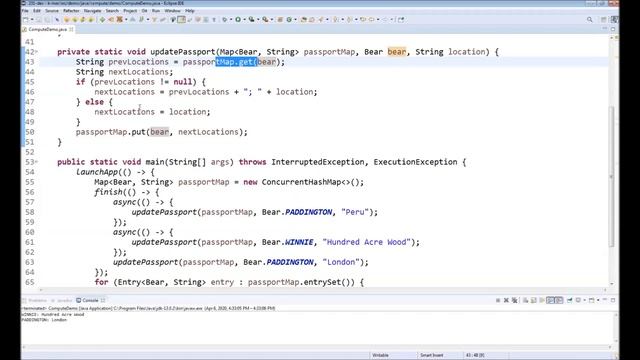Open the Edit menu
This screenshot has width=640, height=360.
pyautogui.click(x=37, y=11)
